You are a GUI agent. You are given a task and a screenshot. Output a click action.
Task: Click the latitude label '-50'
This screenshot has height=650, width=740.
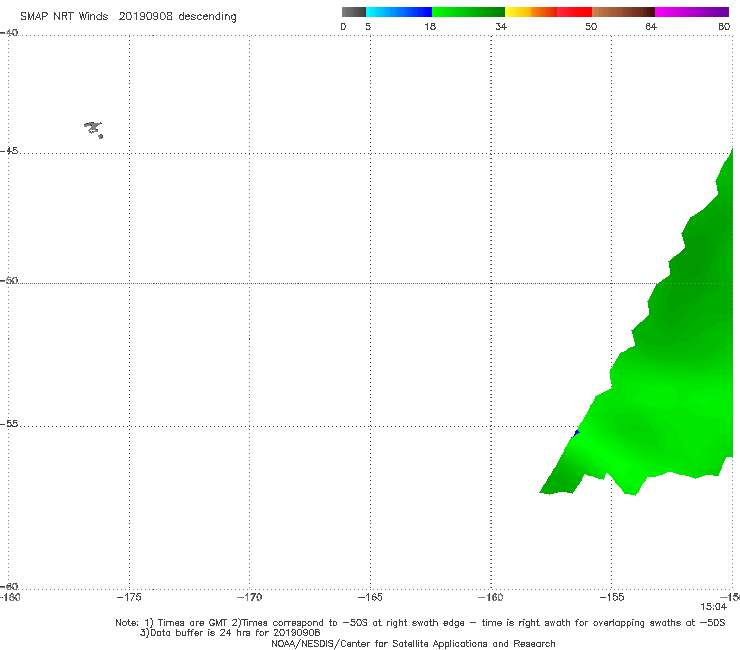tap(9, 280)
